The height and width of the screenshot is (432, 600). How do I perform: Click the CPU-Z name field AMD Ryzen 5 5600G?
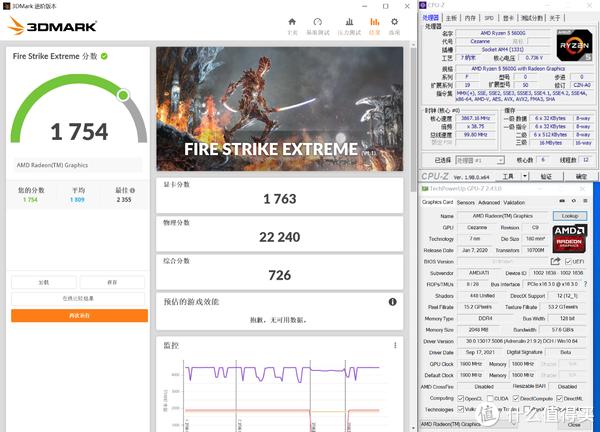(503, 33)
